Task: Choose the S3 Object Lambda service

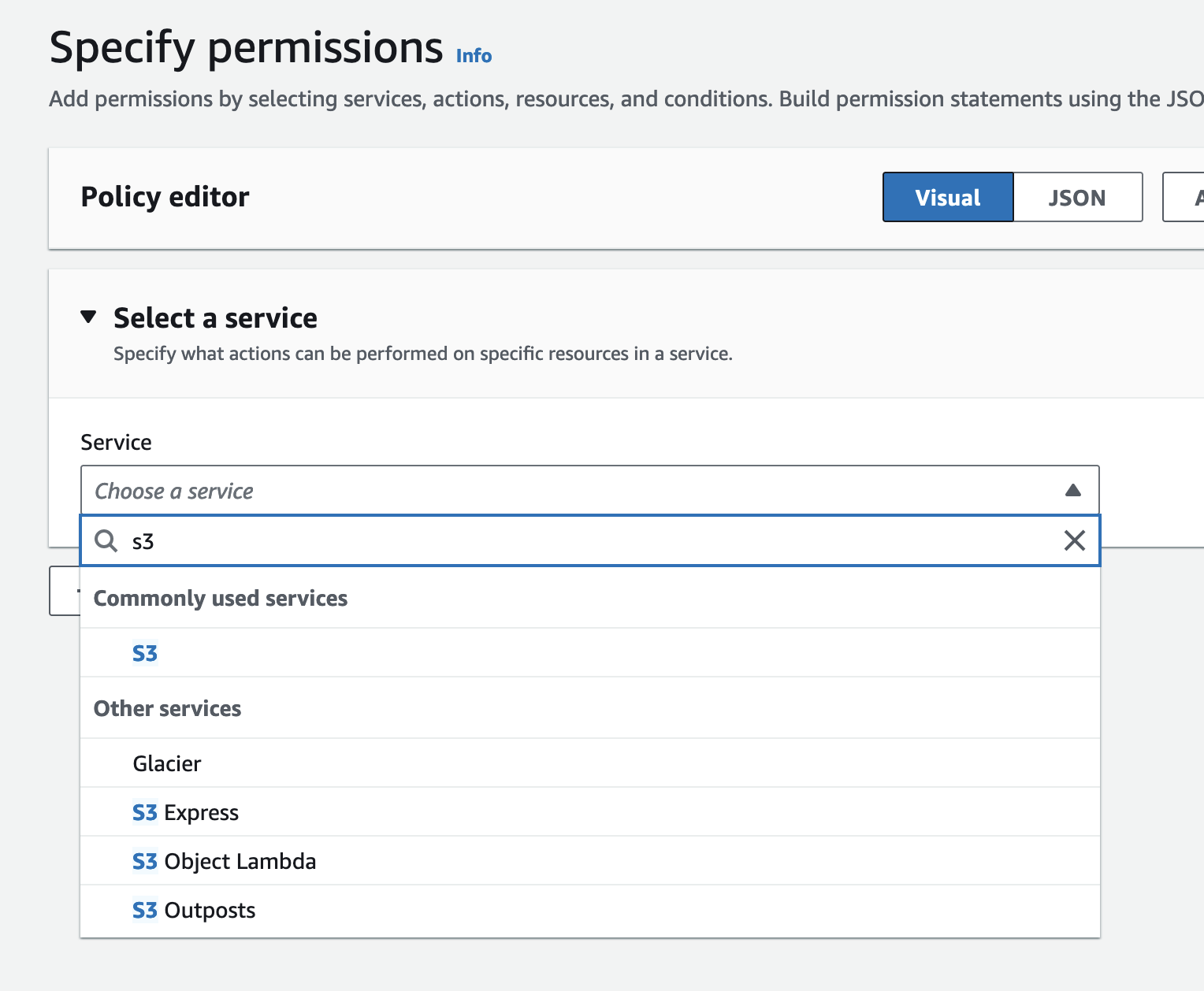Action: tap(225, 861)
